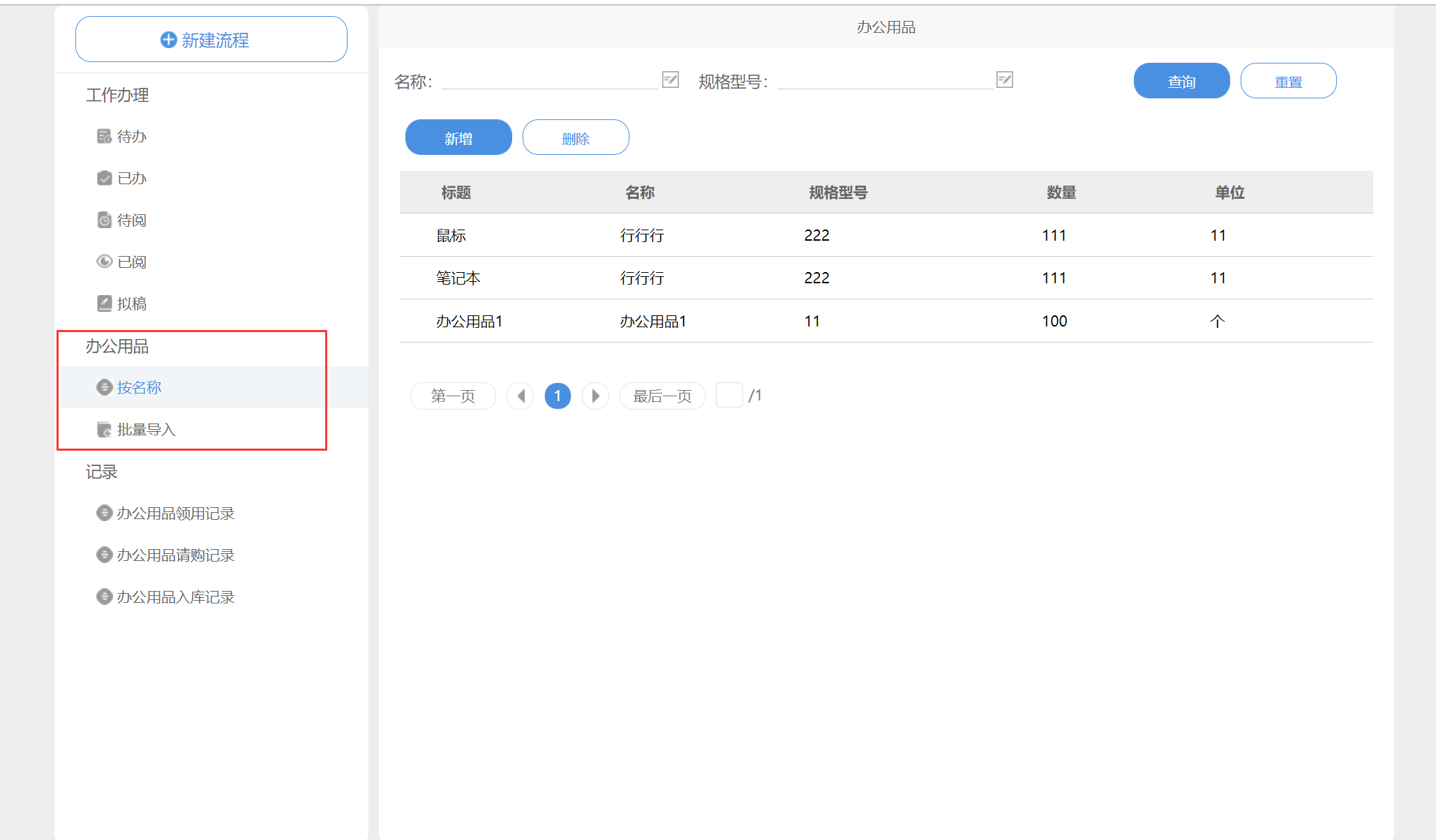Click the plus icon on 新建流程
Screen dimensions: 1436x840
pos(168,40)
